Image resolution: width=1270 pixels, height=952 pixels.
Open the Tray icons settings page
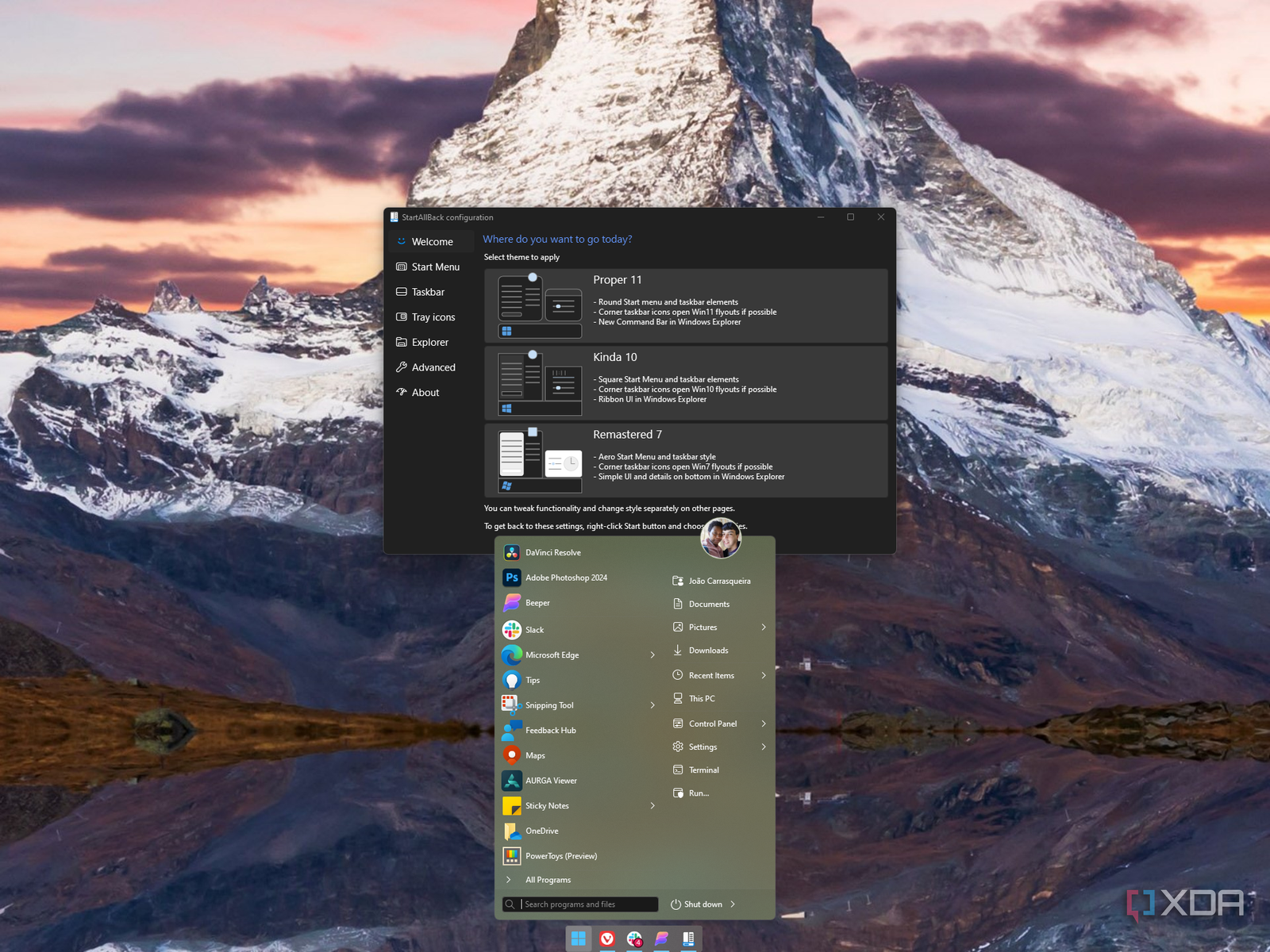click(x=433, y=317)
